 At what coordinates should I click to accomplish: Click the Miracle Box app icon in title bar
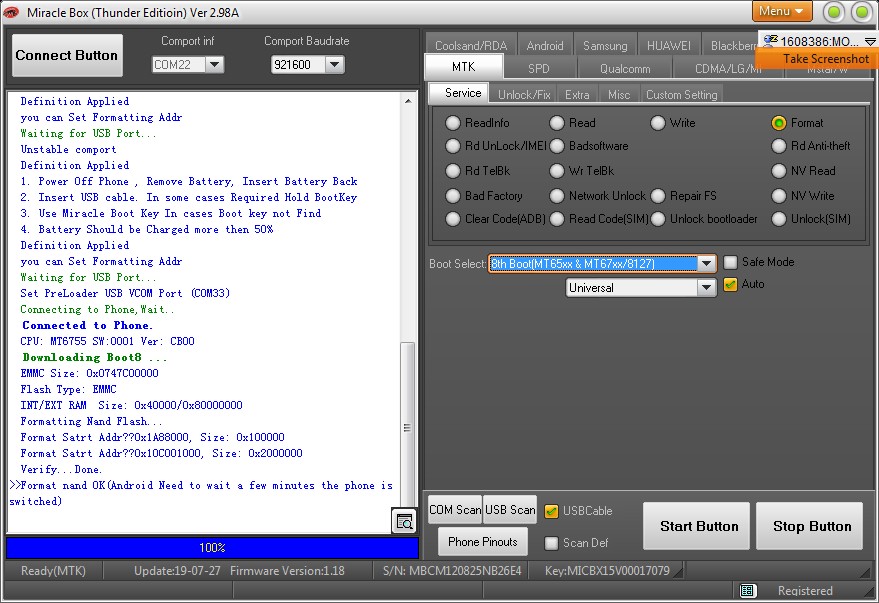tap(11, 12)
